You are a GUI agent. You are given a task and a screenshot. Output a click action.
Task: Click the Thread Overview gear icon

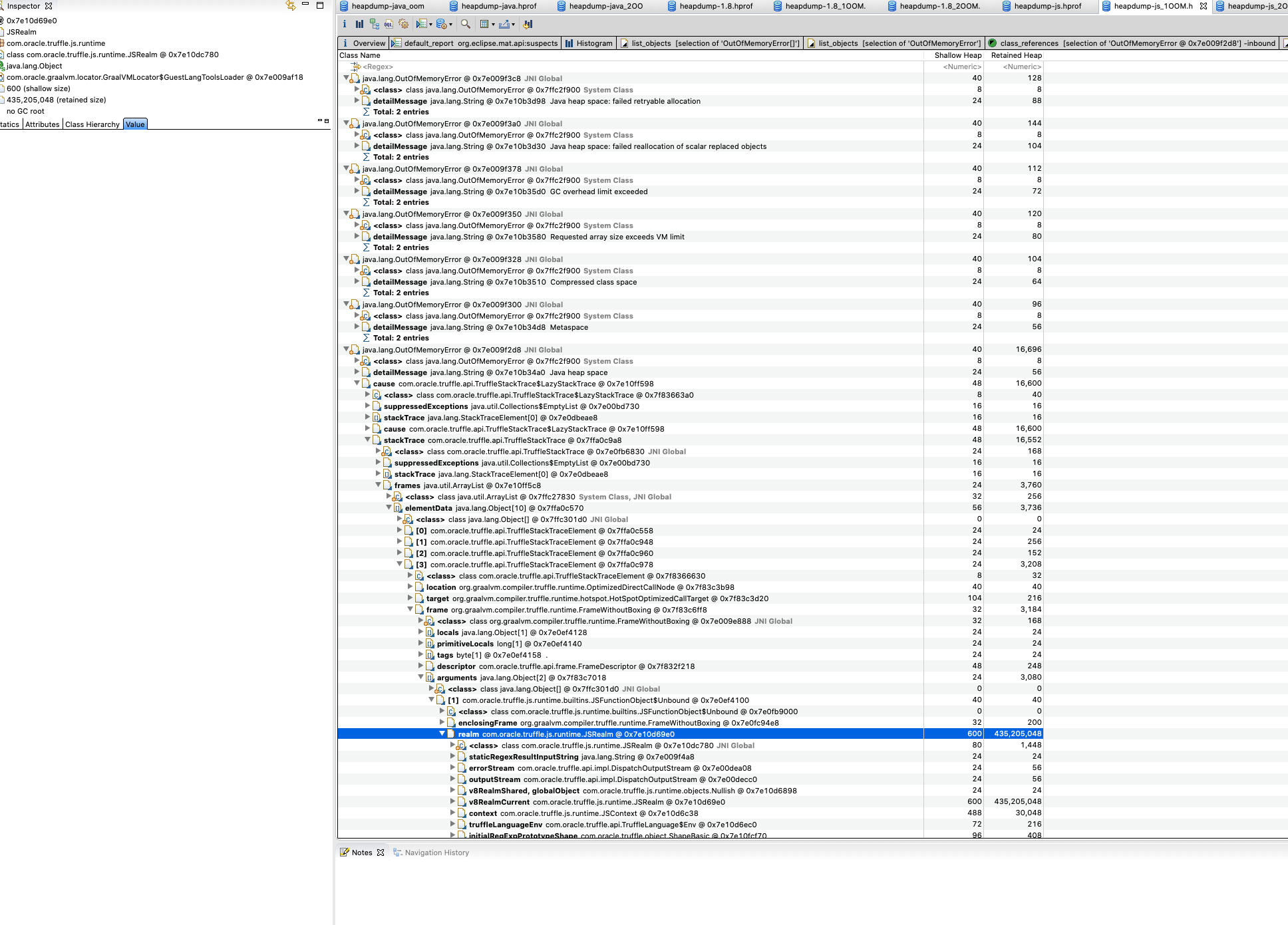pos(404,24)
